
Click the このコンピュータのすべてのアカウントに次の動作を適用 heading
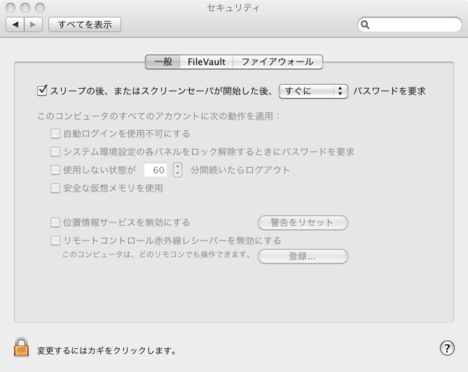pyautogui.click(x=159, y=116)
